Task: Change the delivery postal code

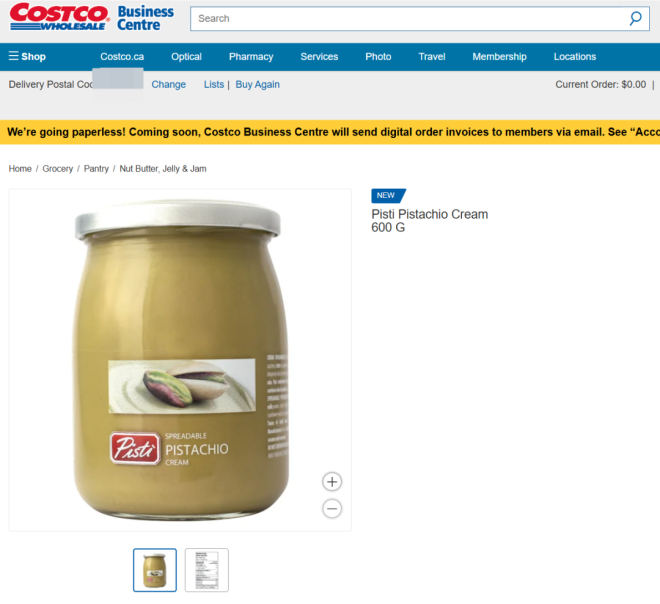Action: [x=168, y=85]
